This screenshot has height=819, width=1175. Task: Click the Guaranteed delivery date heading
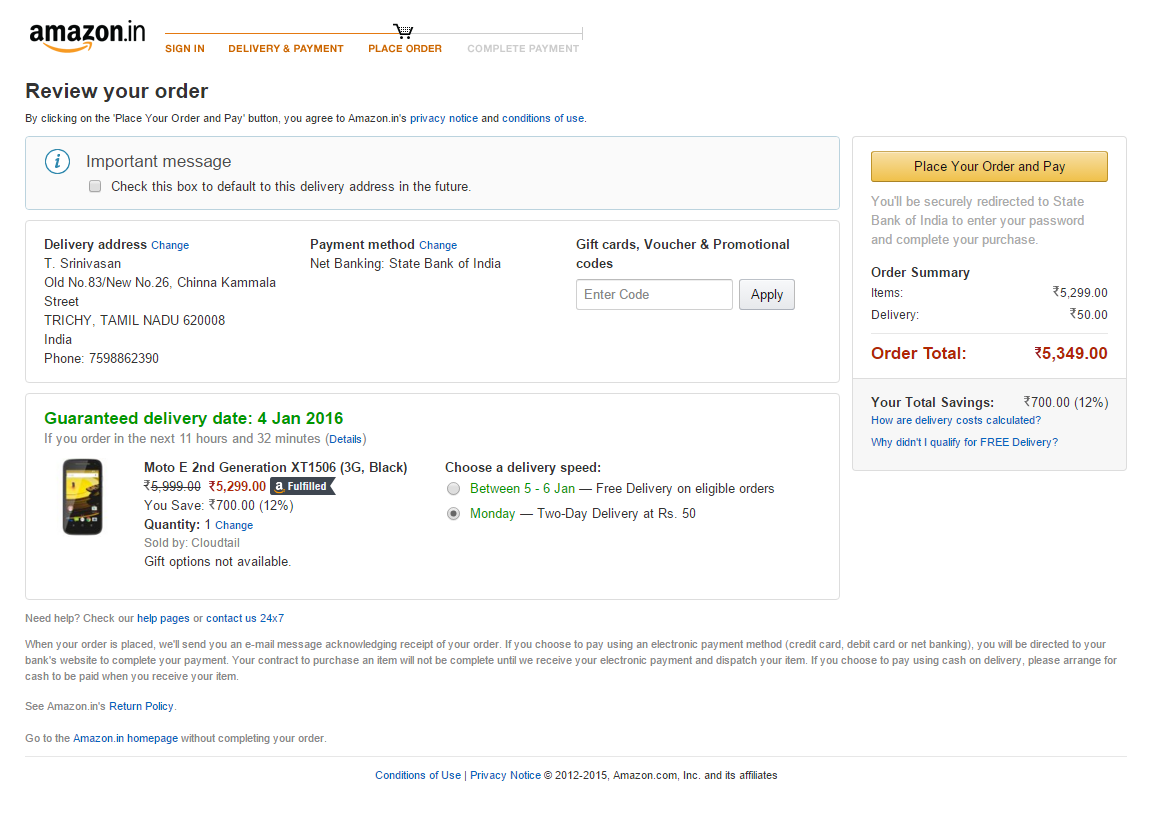pos(193,418)
